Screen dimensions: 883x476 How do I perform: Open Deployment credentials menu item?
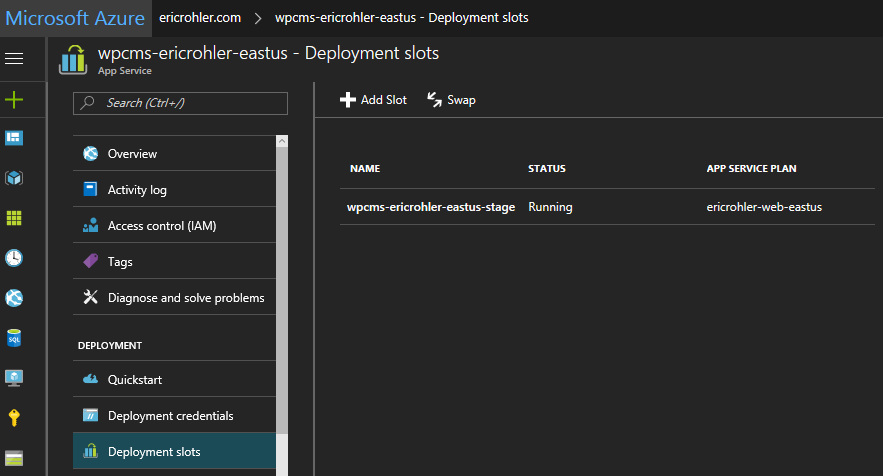point(175,415)
